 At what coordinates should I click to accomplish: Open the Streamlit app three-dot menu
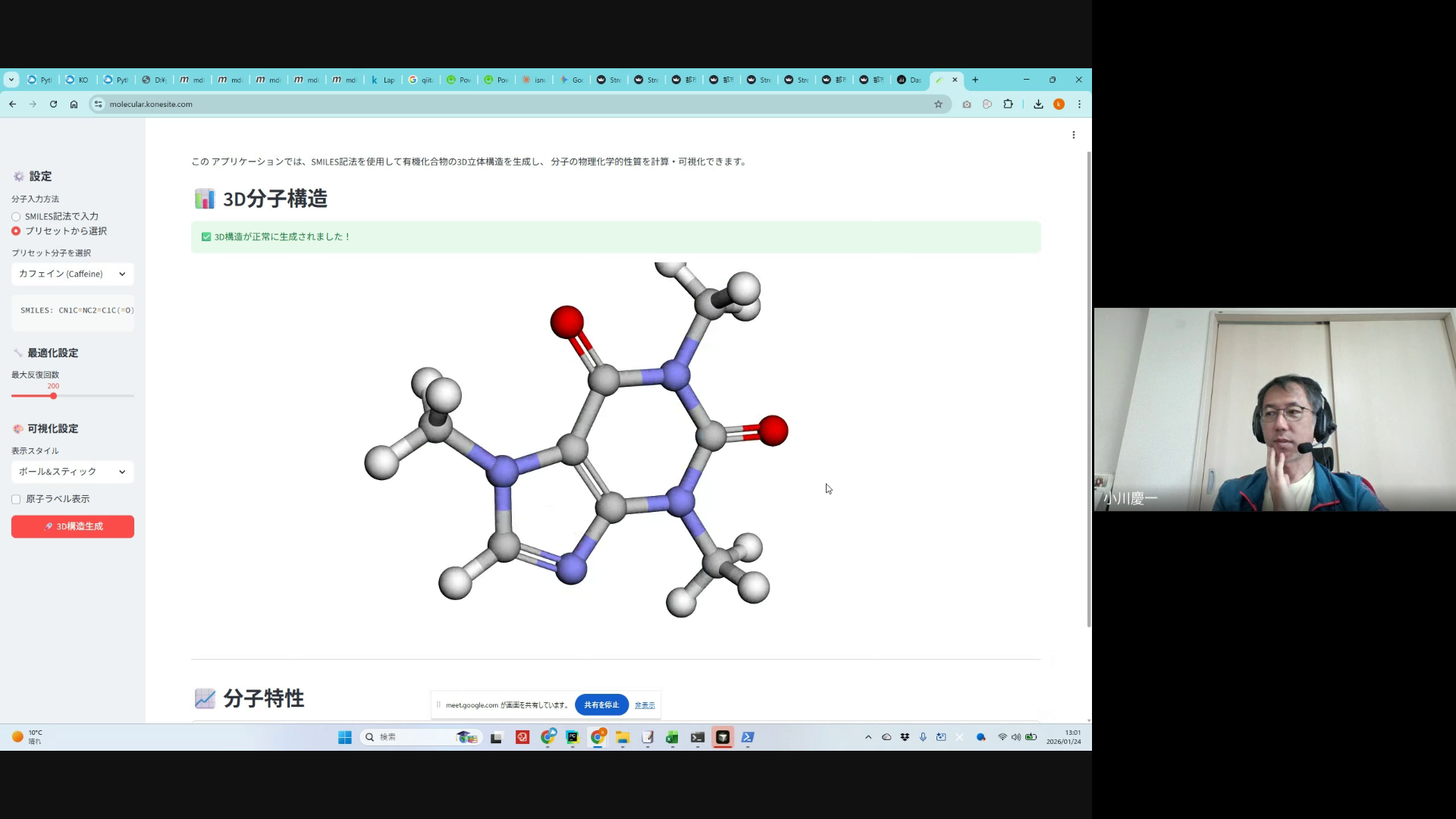[x=1073, y=135]
